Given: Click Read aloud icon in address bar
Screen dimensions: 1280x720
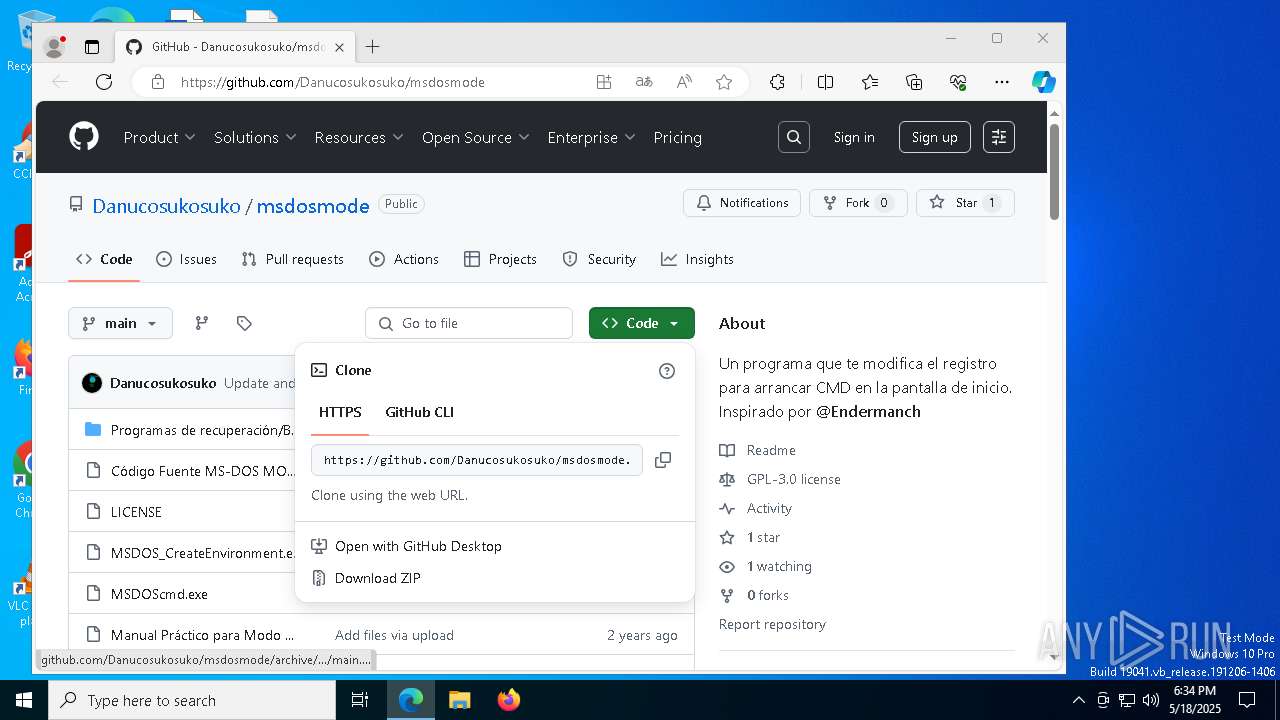Looking at the screenshot, I should (684, 82).
